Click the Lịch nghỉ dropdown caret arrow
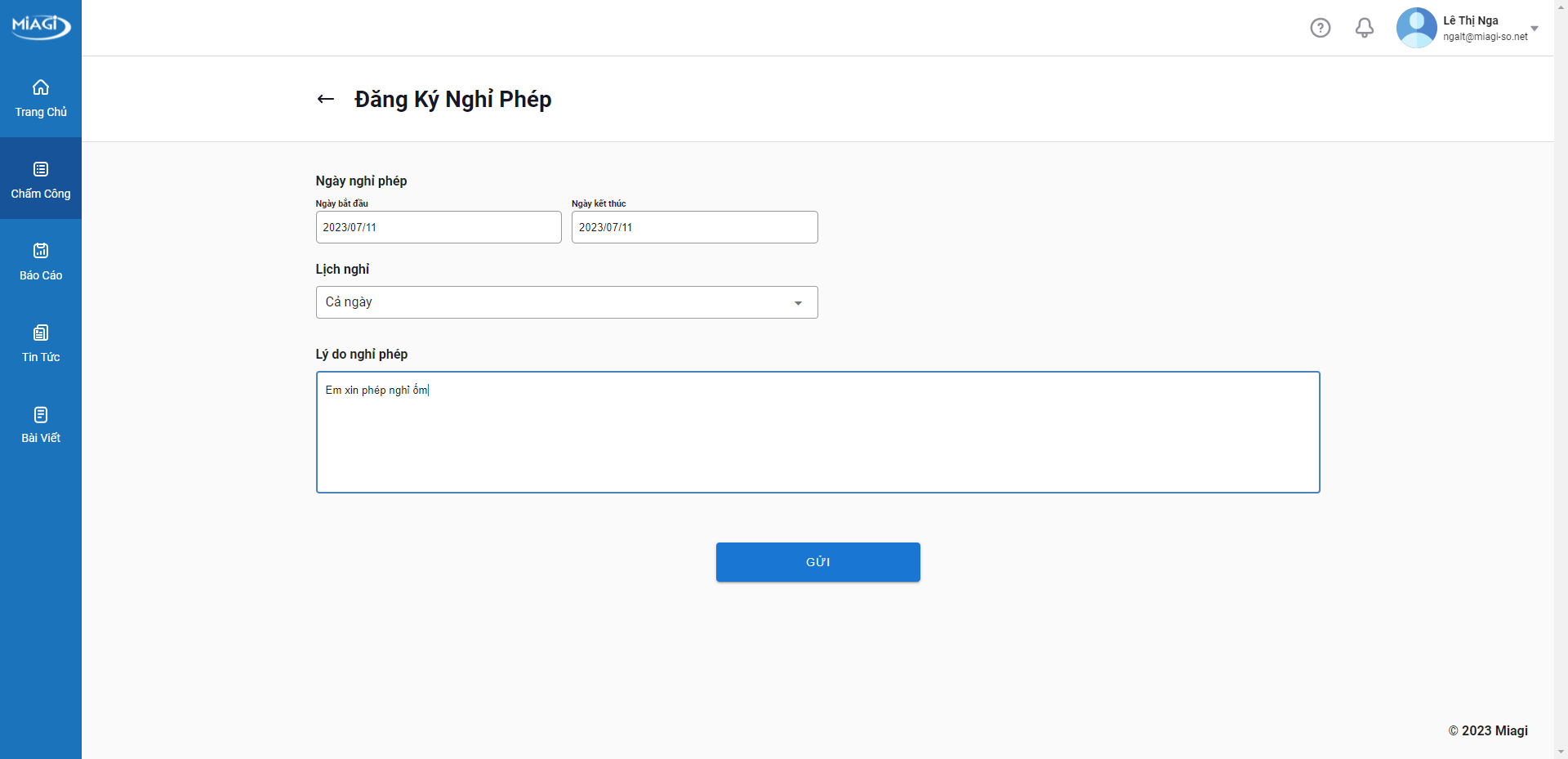The height and width of the screenshot is (759, 1568). [798, 303]
